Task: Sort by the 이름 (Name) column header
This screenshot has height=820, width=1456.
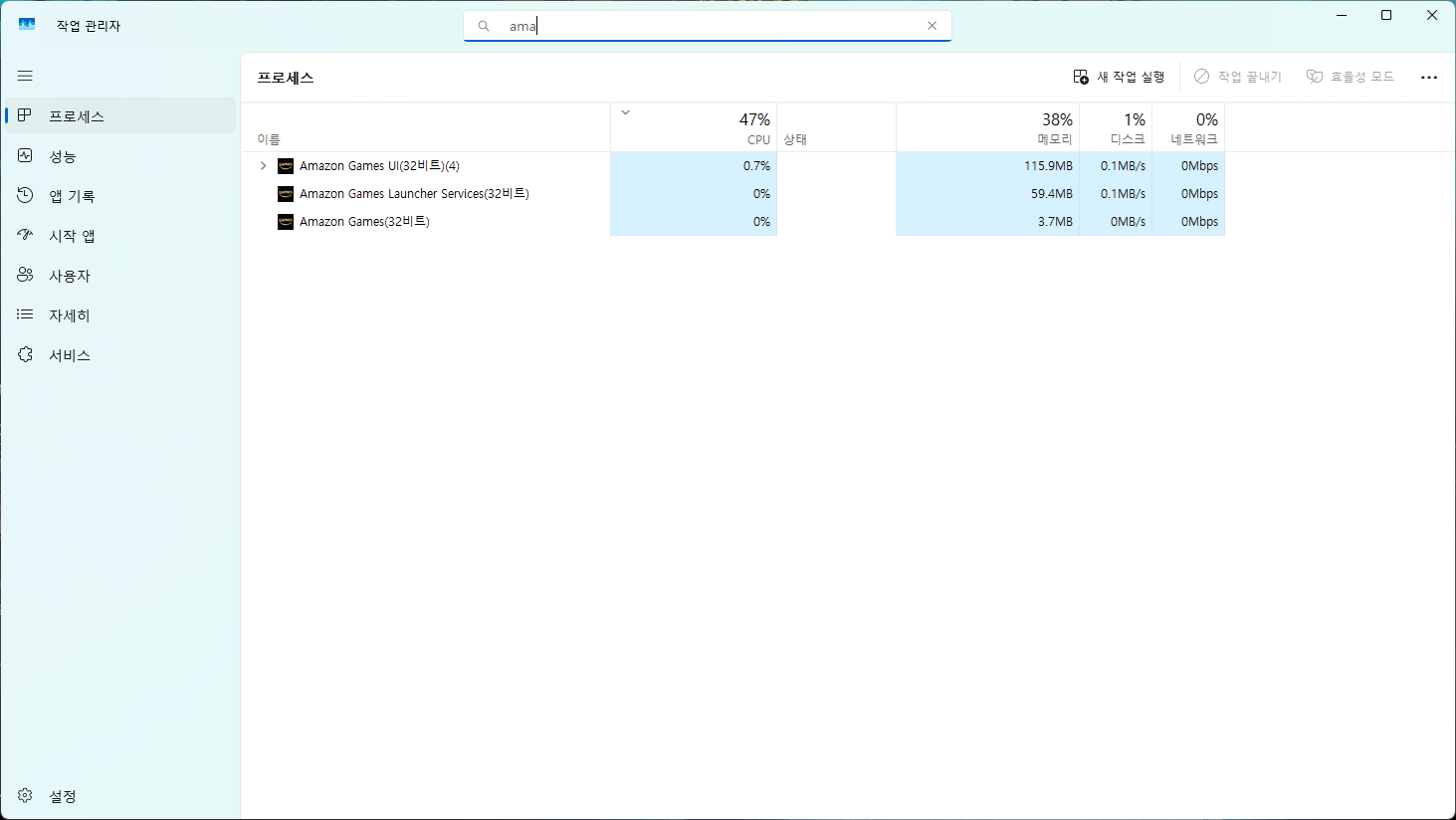Action: [x=426, y=127]
